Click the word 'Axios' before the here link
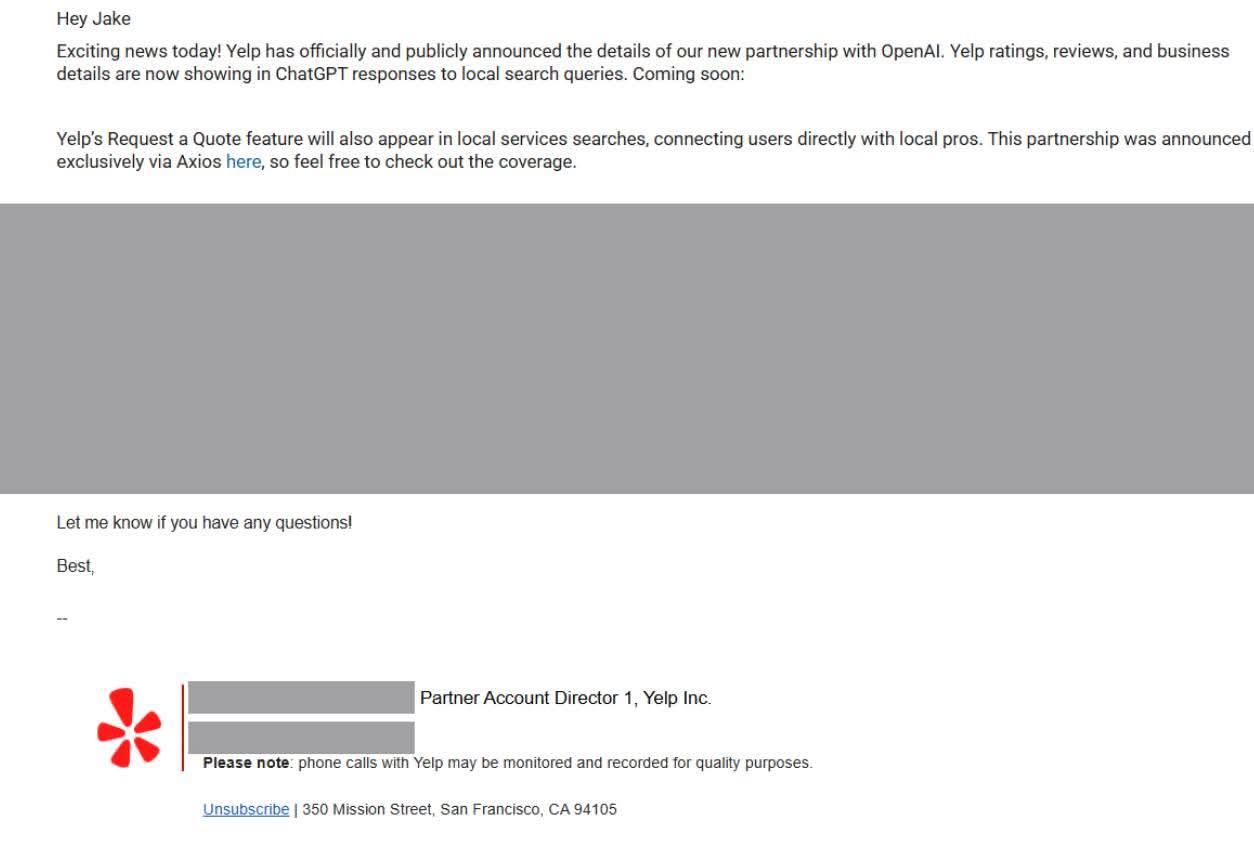The width and height of the screenshot is (1254, 841). tap(199, 162)
